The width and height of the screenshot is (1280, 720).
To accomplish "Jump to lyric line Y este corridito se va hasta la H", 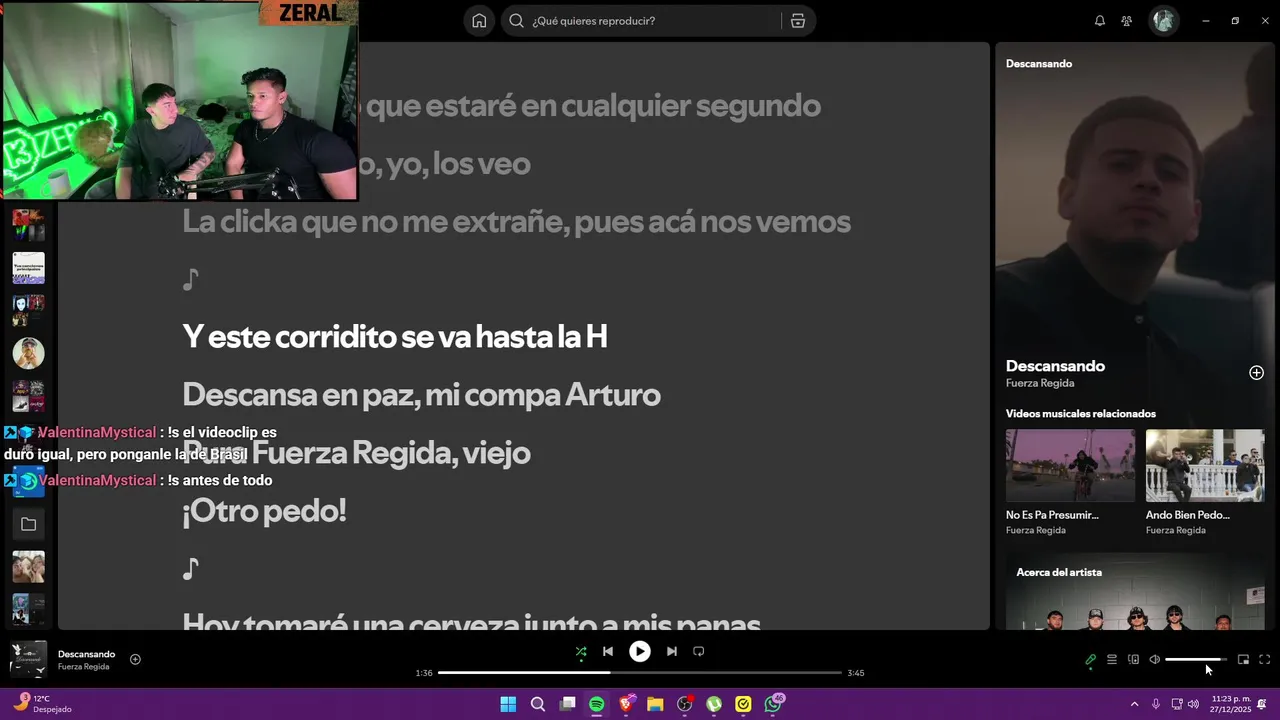I will click(395, 337).
